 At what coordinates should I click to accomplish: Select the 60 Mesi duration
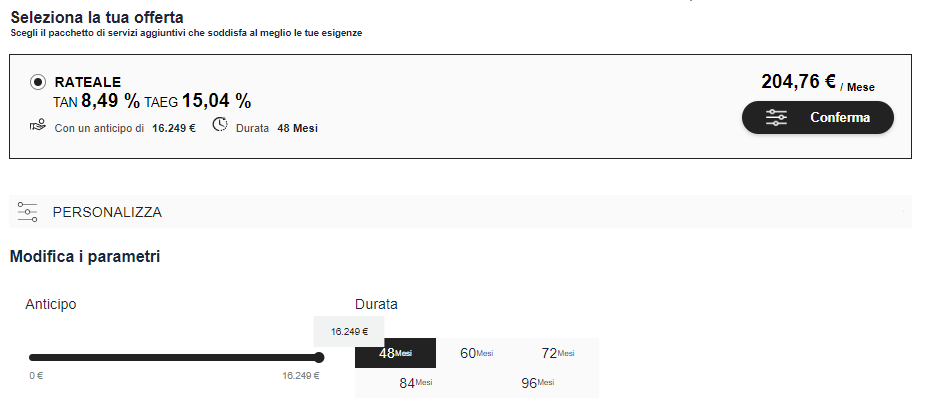tap(477, 353)
